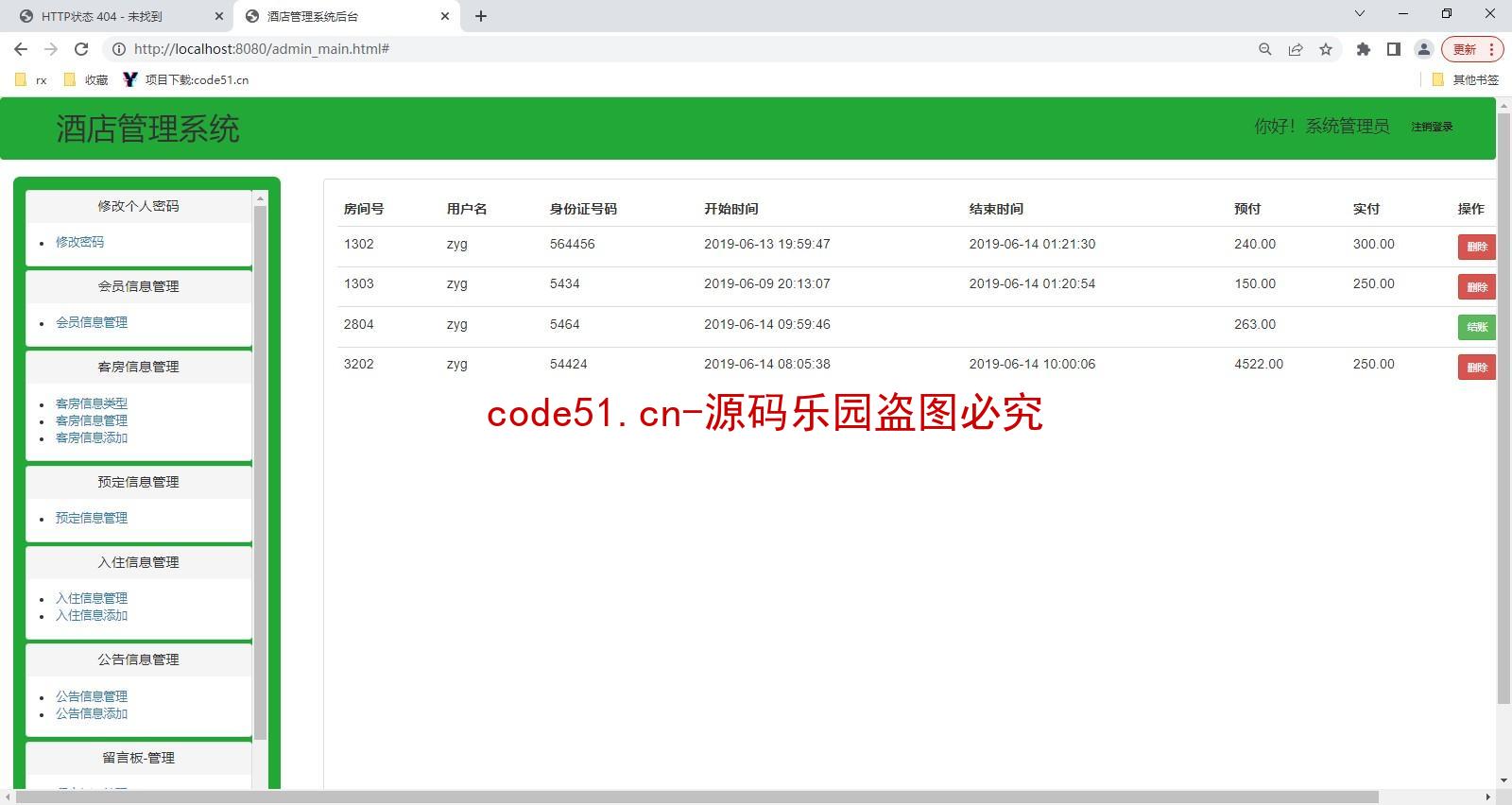Close the 酒店管理系统后台 tab
The image size is (1512, 805).
click(x=445, y=16)
